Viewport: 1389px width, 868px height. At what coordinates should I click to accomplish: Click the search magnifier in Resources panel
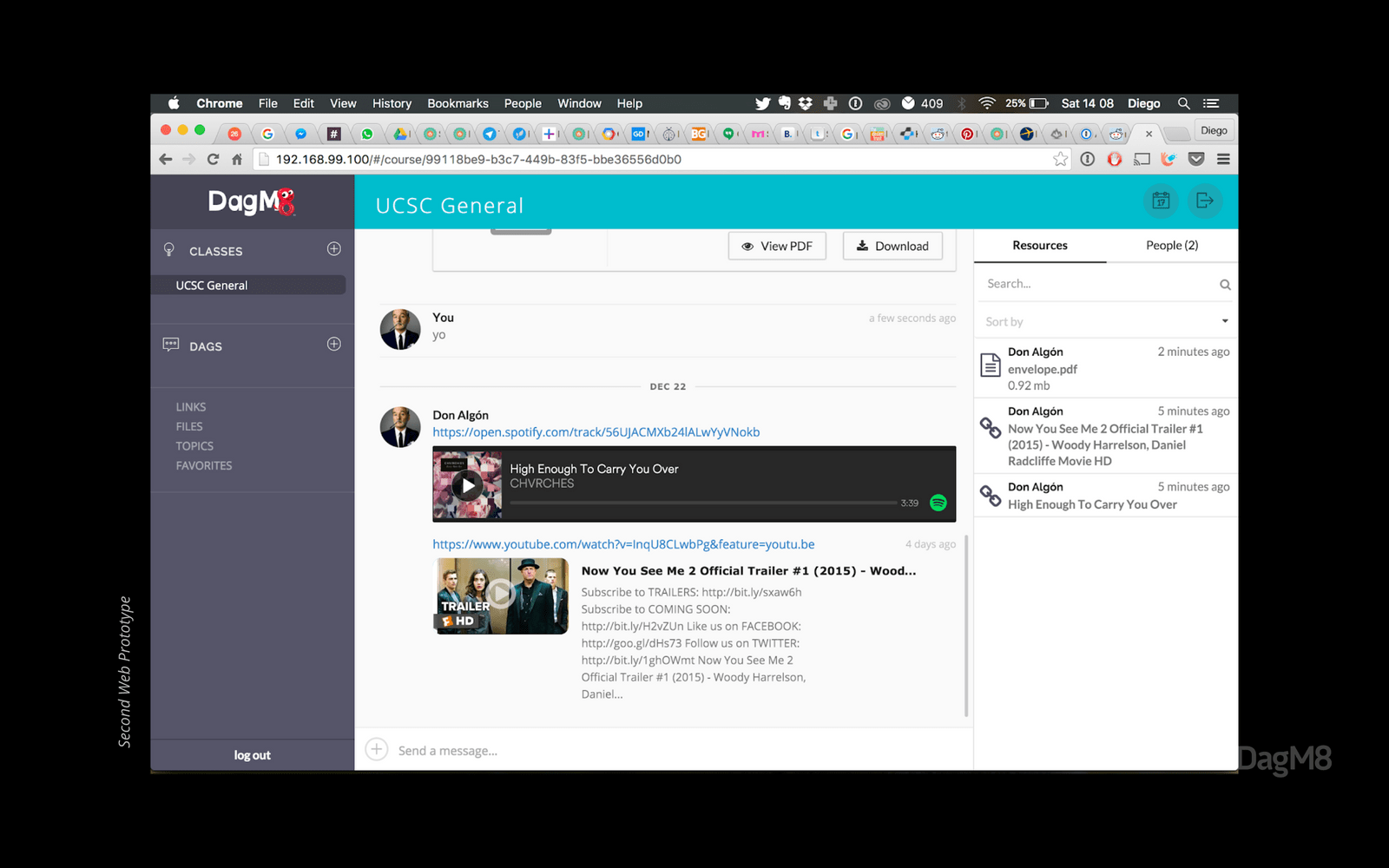1225,285
